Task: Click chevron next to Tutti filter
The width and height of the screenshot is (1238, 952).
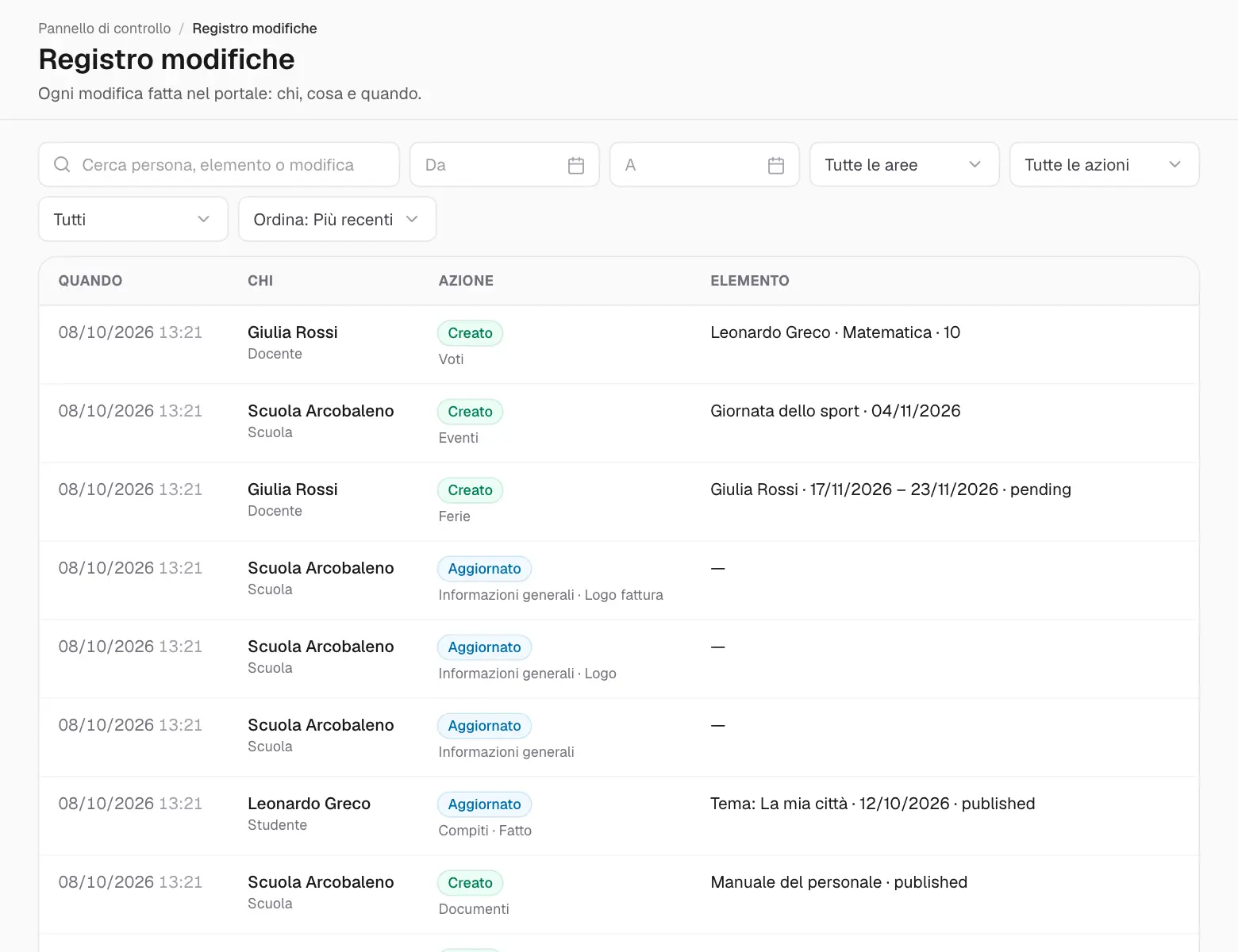Action: (x=204, y=220)
